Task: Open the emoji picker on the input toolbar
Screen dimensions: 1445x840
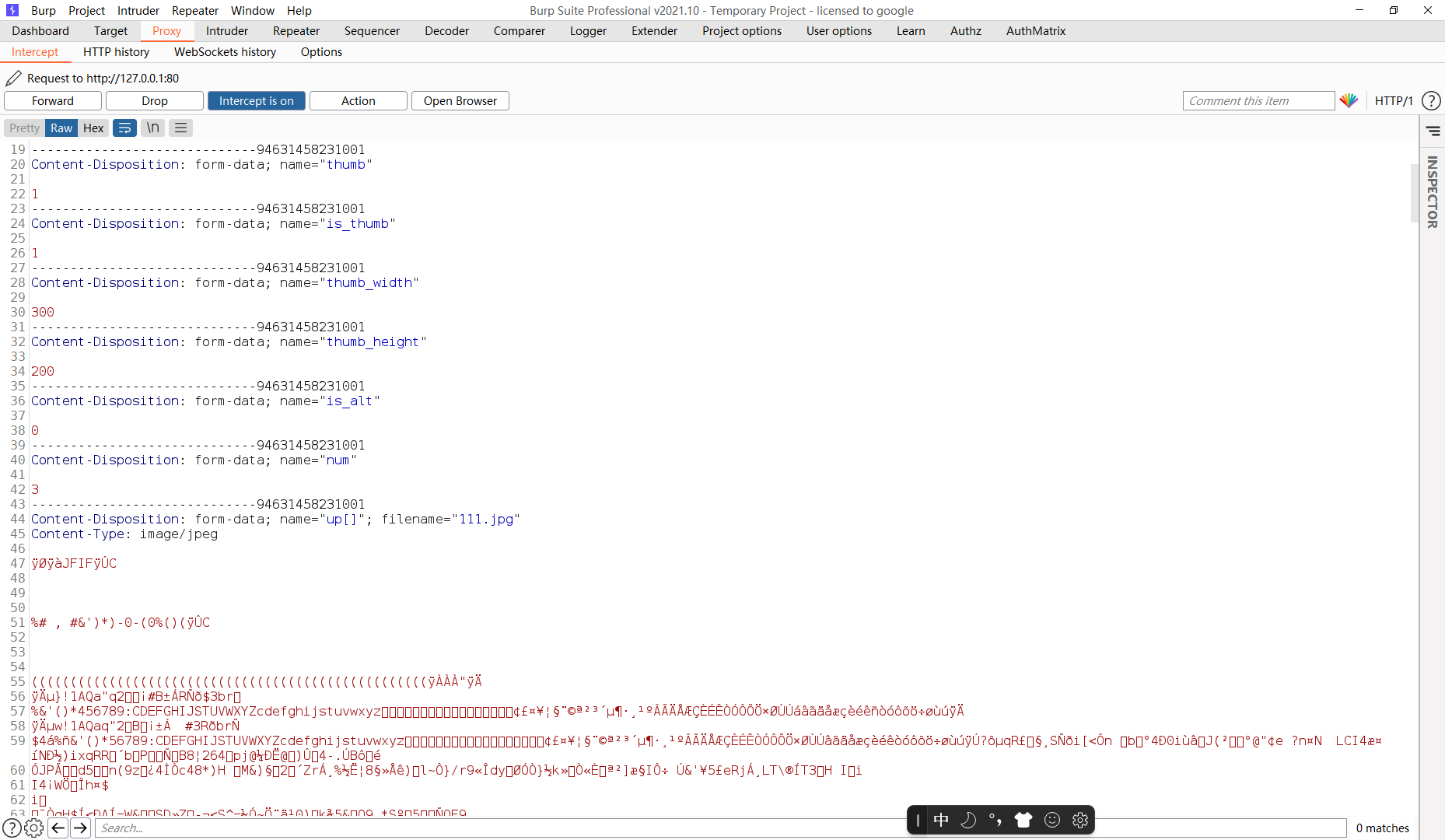Action: (x=1051, y=819)
